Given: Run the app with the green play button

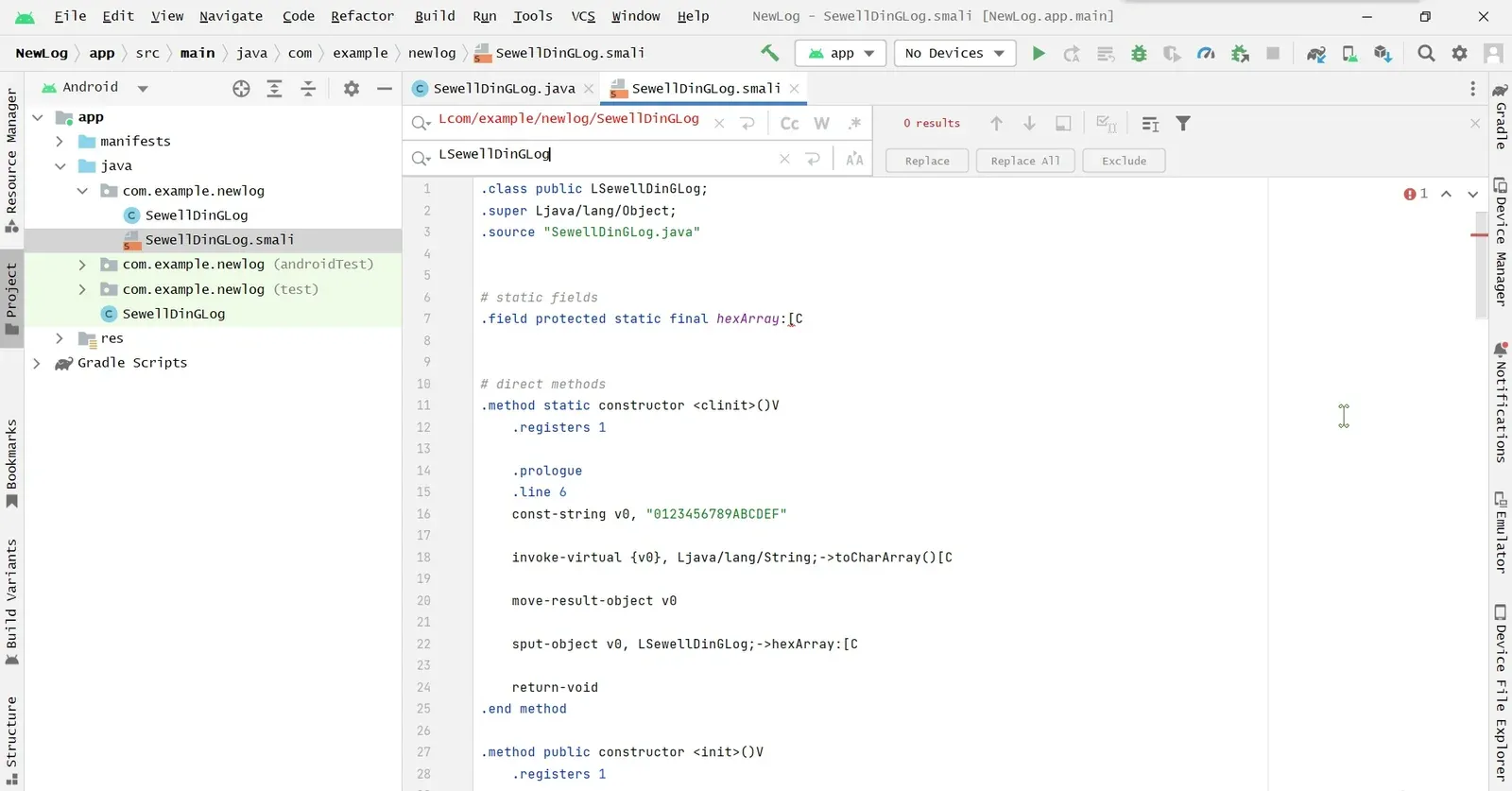Looking at the screenshot, I should pyautogui.click(x=1039, y=54).
